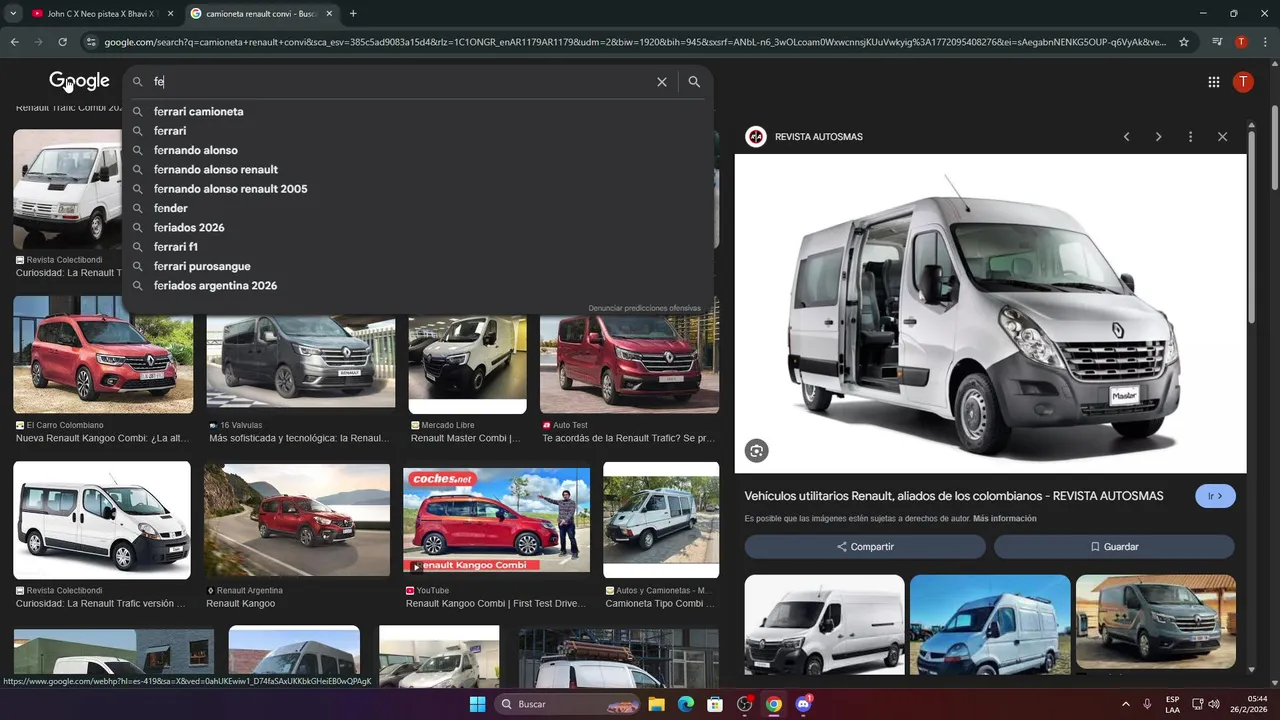
Task: Open Chrome profile button in toolbar
Action: (x=1241, y=42)
